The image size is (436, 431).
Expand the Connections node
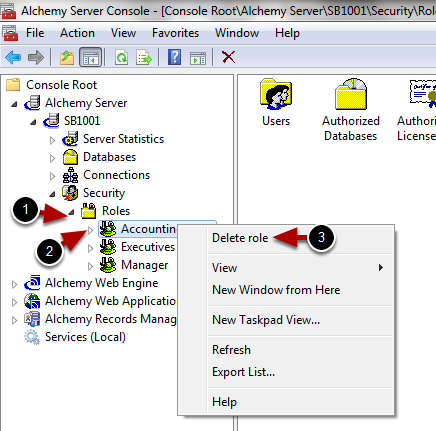pyautogui.click(x=52, y=176)
